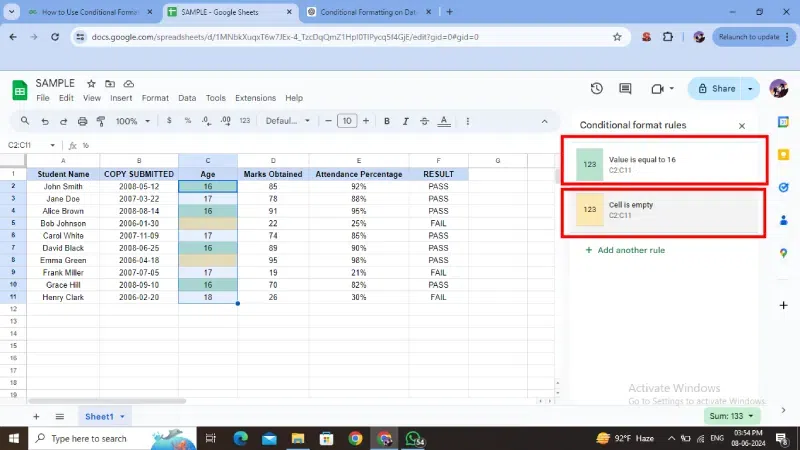The image size is (800, 450).
Task: Toggle italic formatting
Action: pyautogui.click(x=406, y=121)
